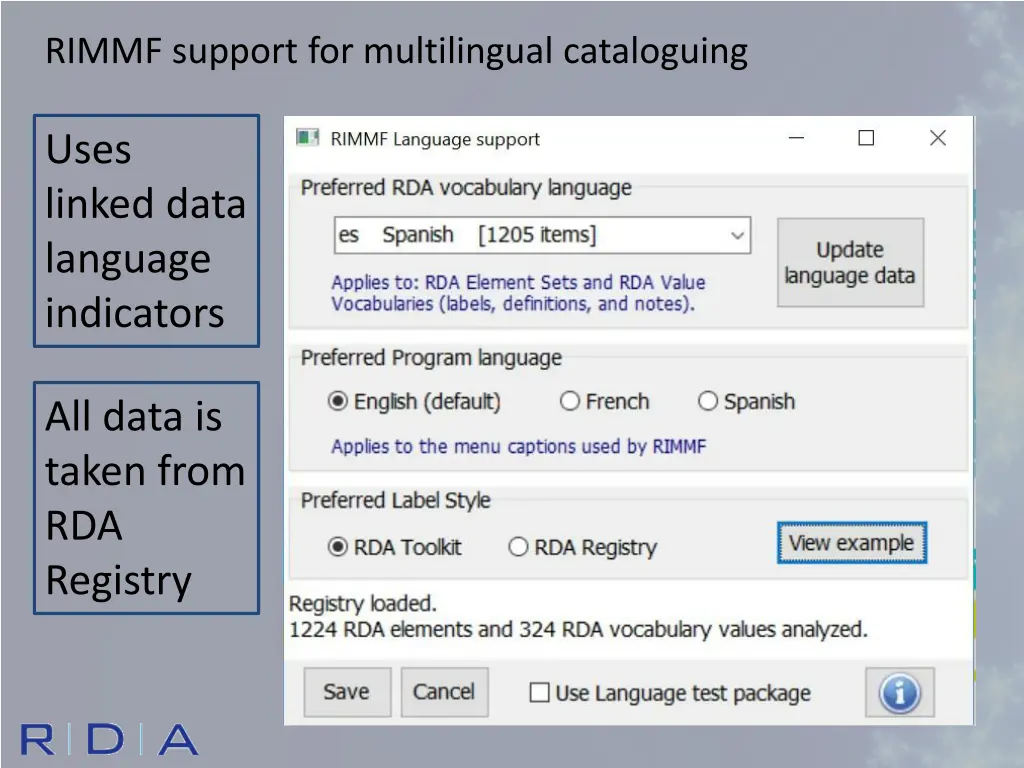1024x768 pixels.
Task: Close the RIMMF Language support window
Action: (938, 138)
